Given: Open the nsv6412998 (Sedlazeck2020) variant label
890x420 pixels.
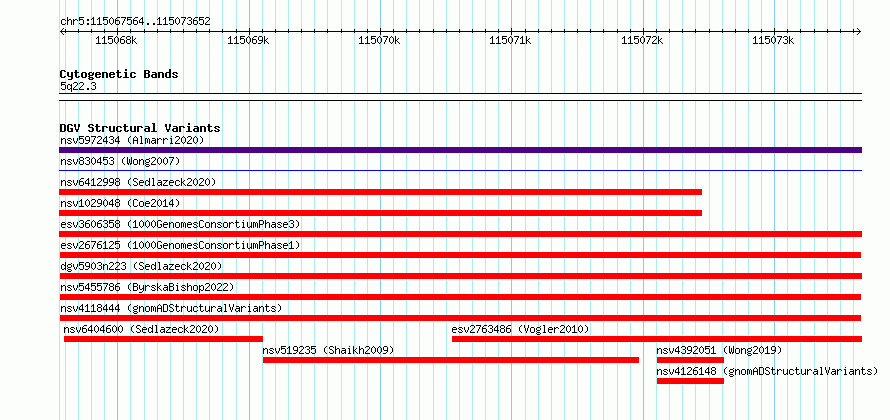Looking at the screenshot, I should click(x=138, y=182).
